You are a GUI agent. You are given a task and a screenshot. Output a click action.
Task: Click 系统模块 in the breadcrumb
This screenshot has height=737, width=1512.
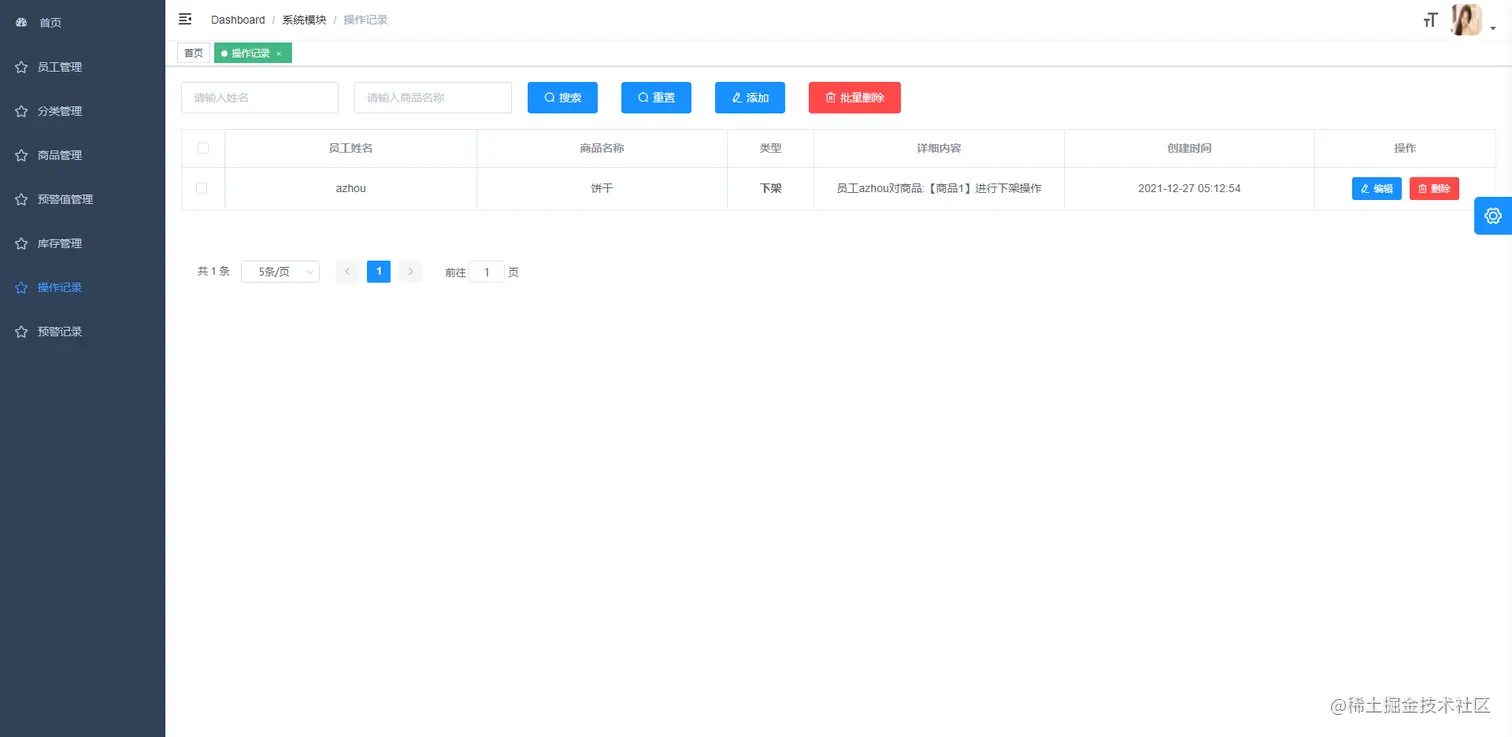304,20
